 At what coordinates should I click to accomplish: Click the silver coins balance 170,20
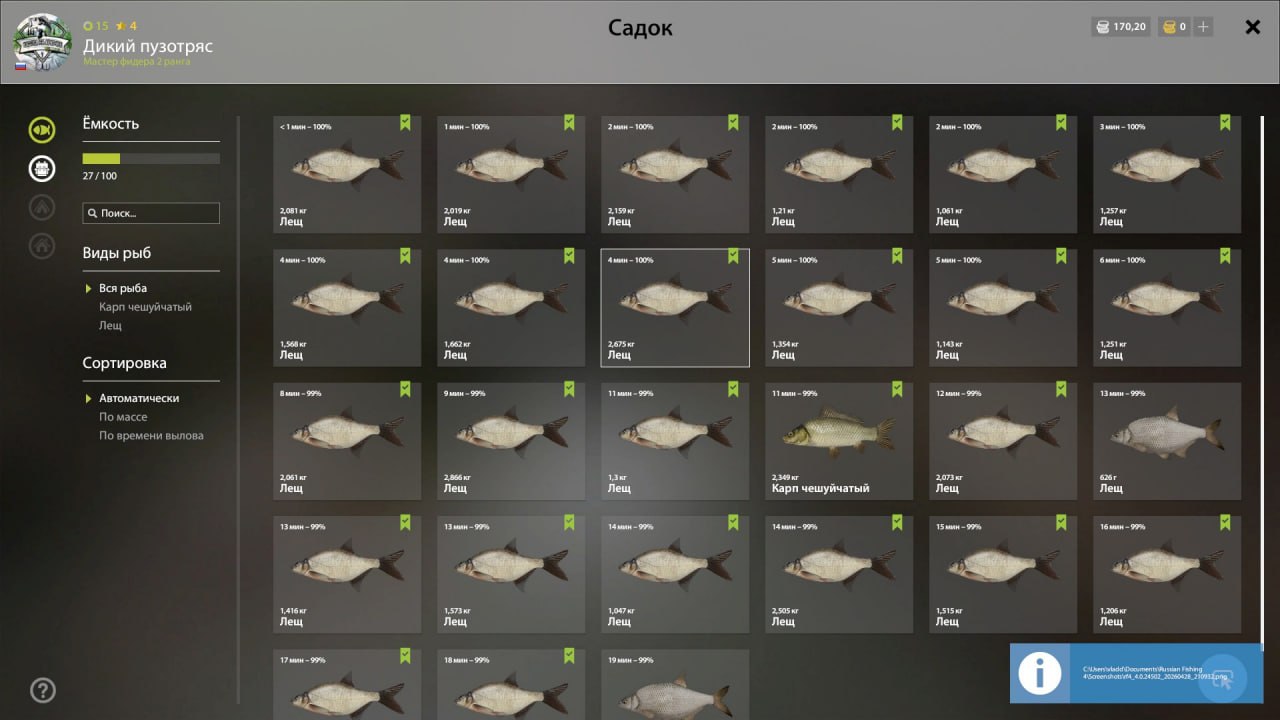click(x=1121, y=27)
